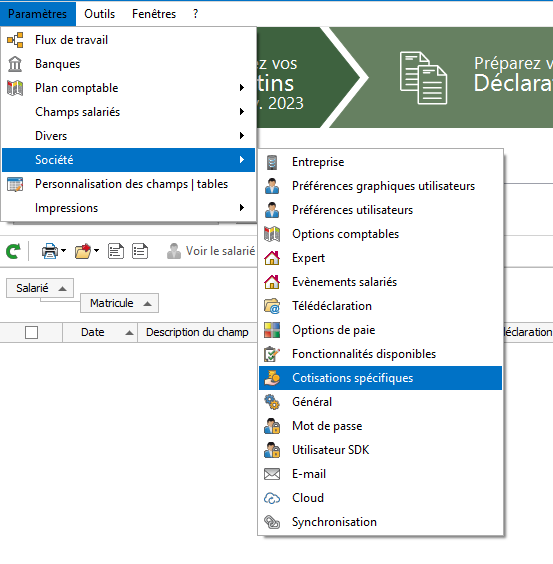This screenshot has height=564, width=553.
Task: Open the Paramètres menu
Action: pyautogui.click(x=37, y=14)
